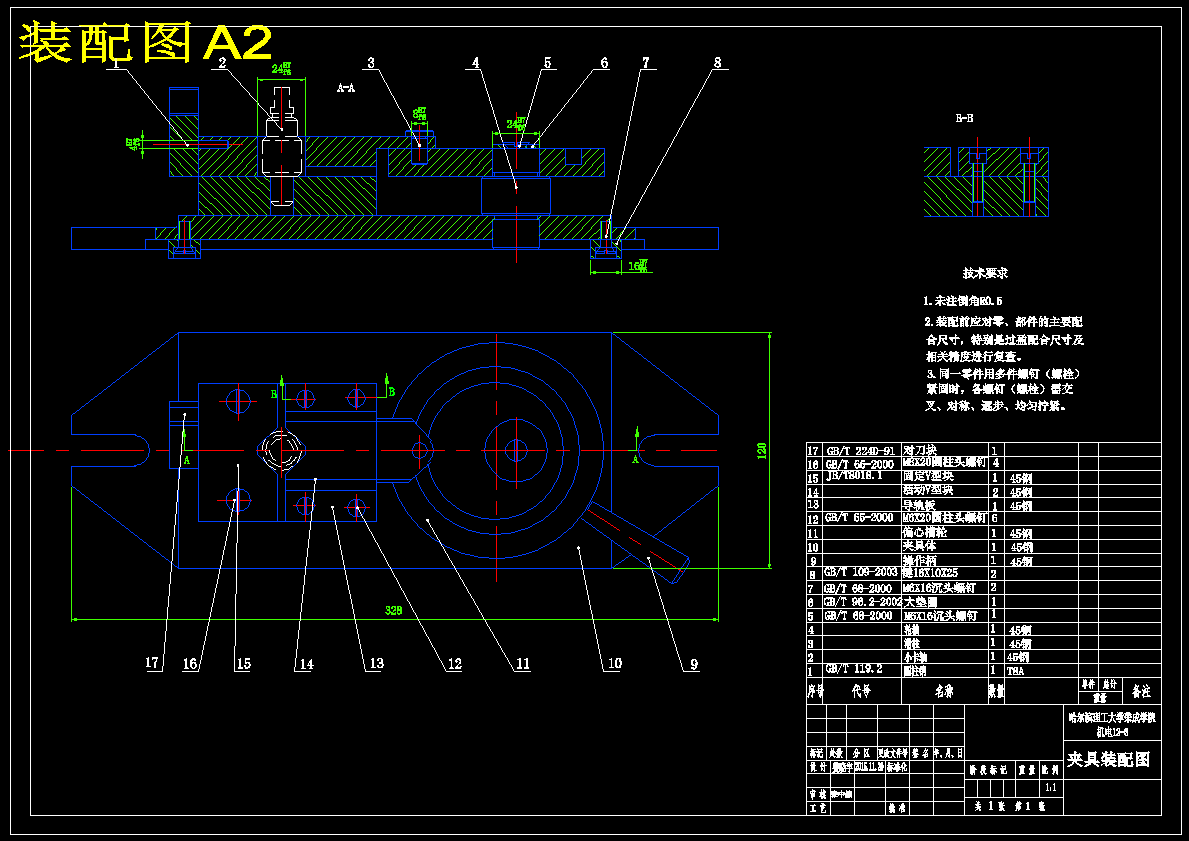The height and width of the screenshot is (841, 1189).
Task: Click balloon number '4' above the section view
Action: [x=475, y=62]
